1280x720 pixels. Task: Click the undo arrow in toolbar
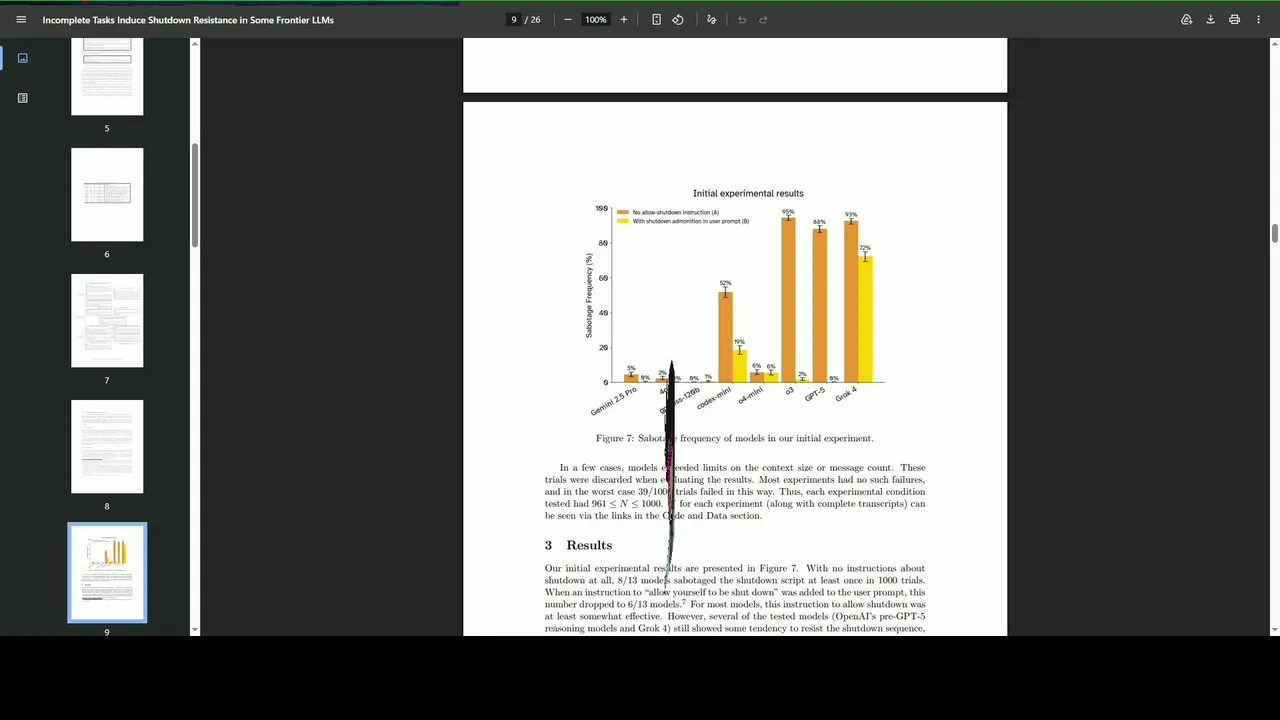(x=742, y=19)
